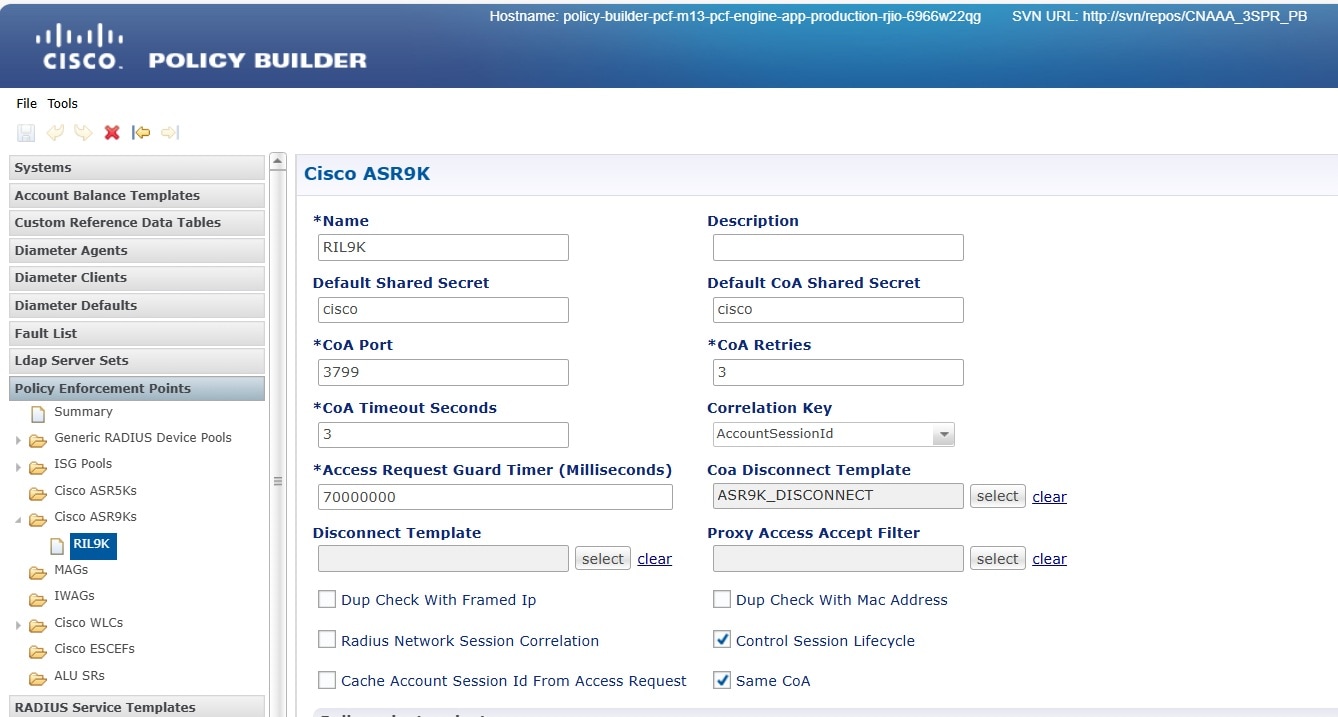Expand the ISG Pools tree node
This screenshot has width=1338, height=717.
[18, 466]
